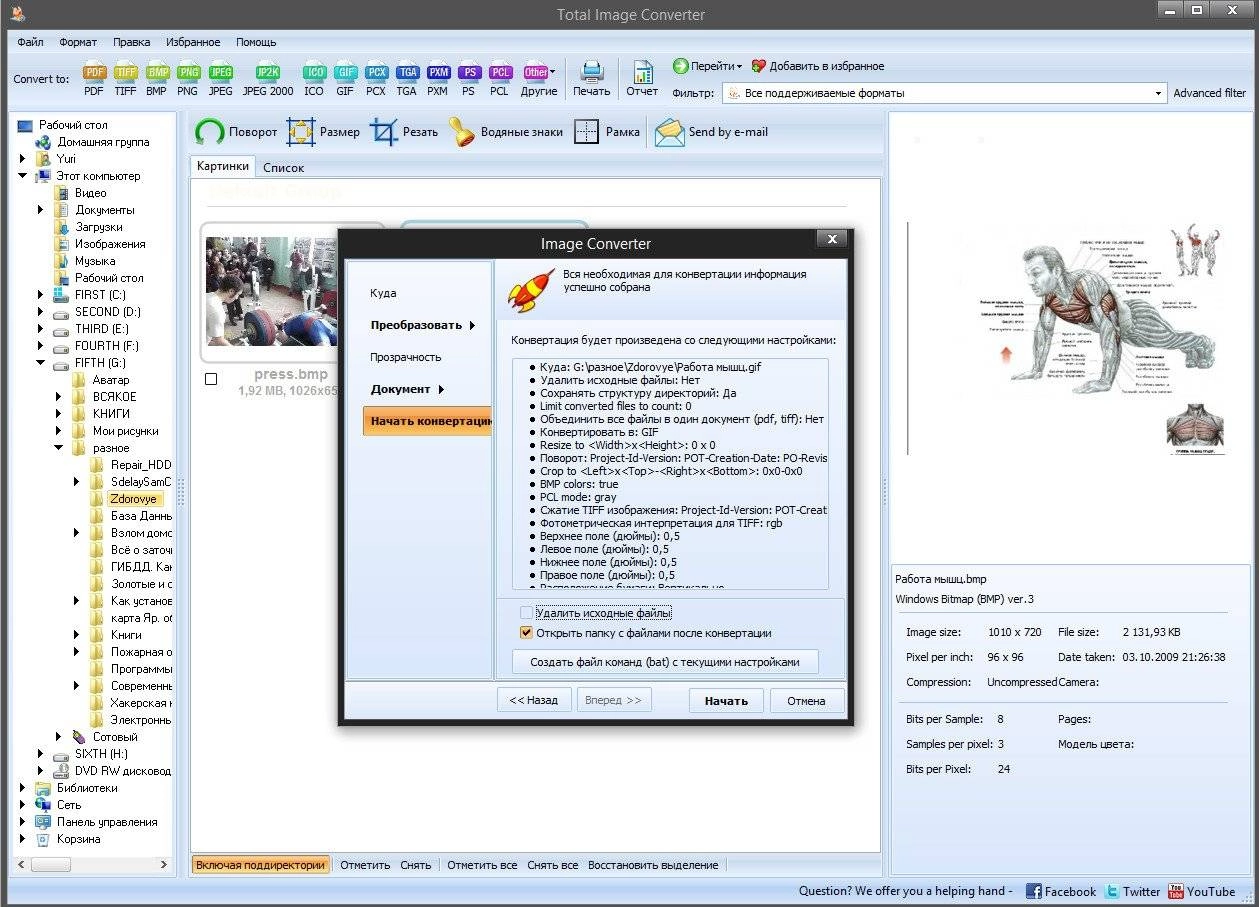Select JPEG conversion icon
The height and width of the screenshot is (907, 1259).
(220, 80)
